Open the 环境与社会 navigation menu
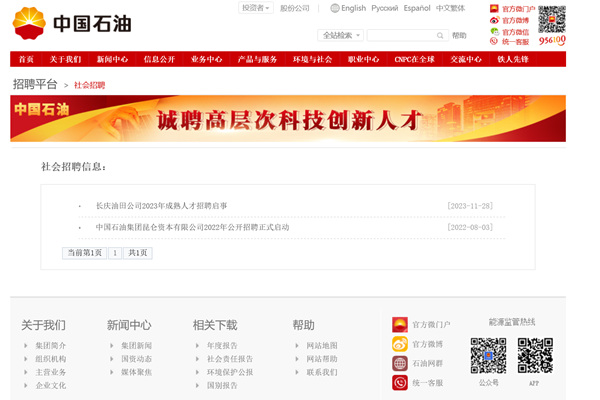Screen dimensions: 600x400 [312, 59]
